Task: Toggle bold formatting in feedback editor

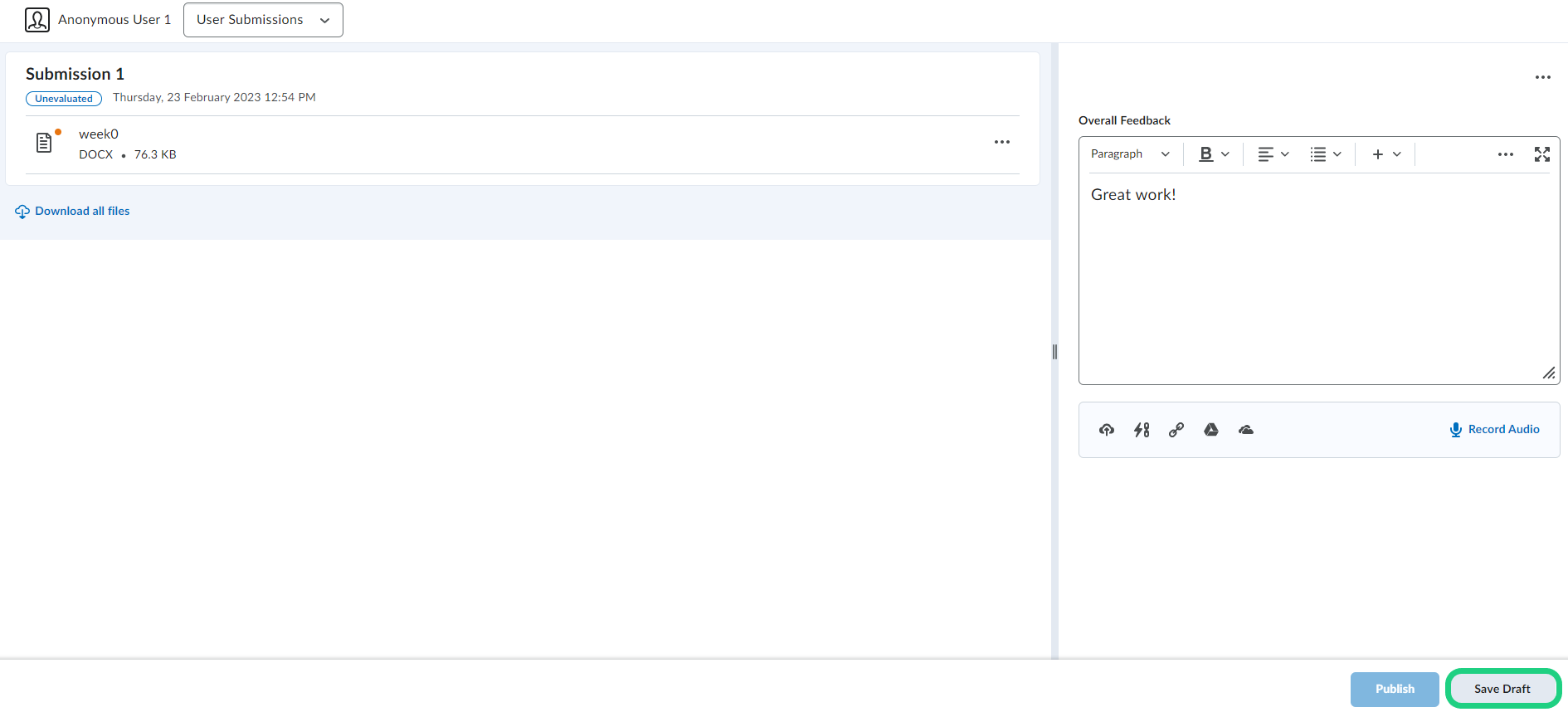Action: [x=1206, y=154]
